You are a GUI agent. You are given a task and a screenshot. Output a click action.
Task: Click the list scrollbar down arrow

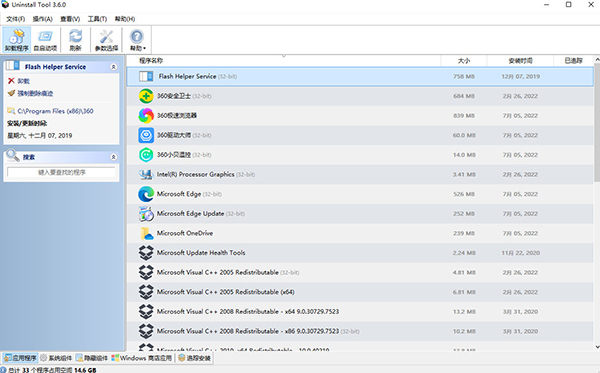tap(597, 347)
